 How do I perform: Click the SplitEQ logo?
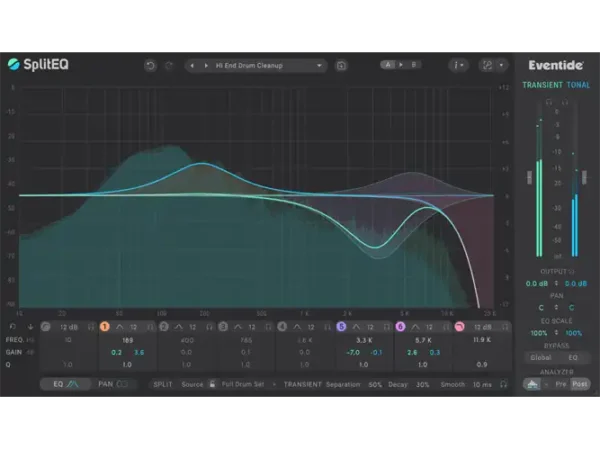point(38,64)
